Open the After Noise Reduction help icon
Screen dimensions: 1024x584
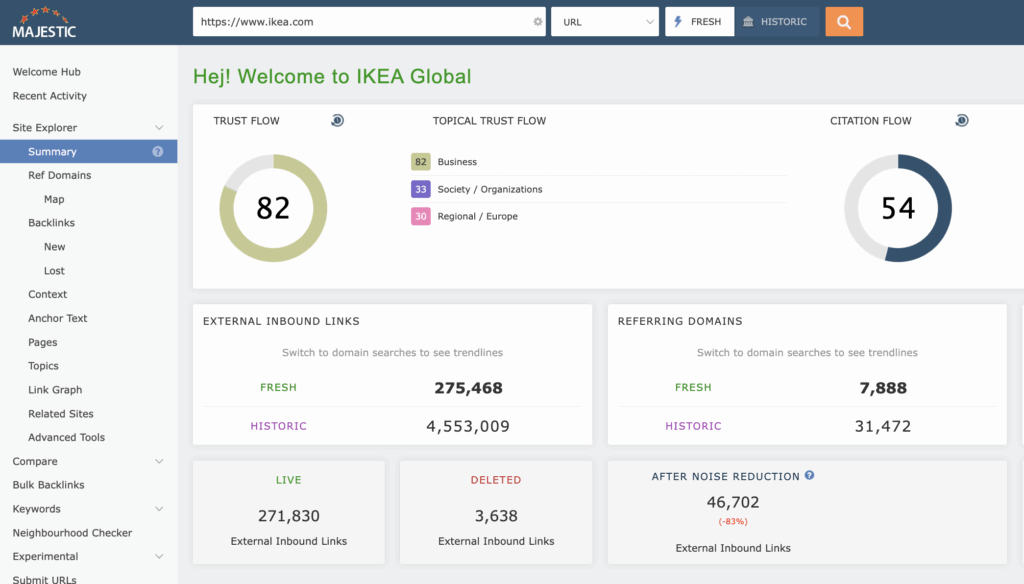[x=809, y=476]
